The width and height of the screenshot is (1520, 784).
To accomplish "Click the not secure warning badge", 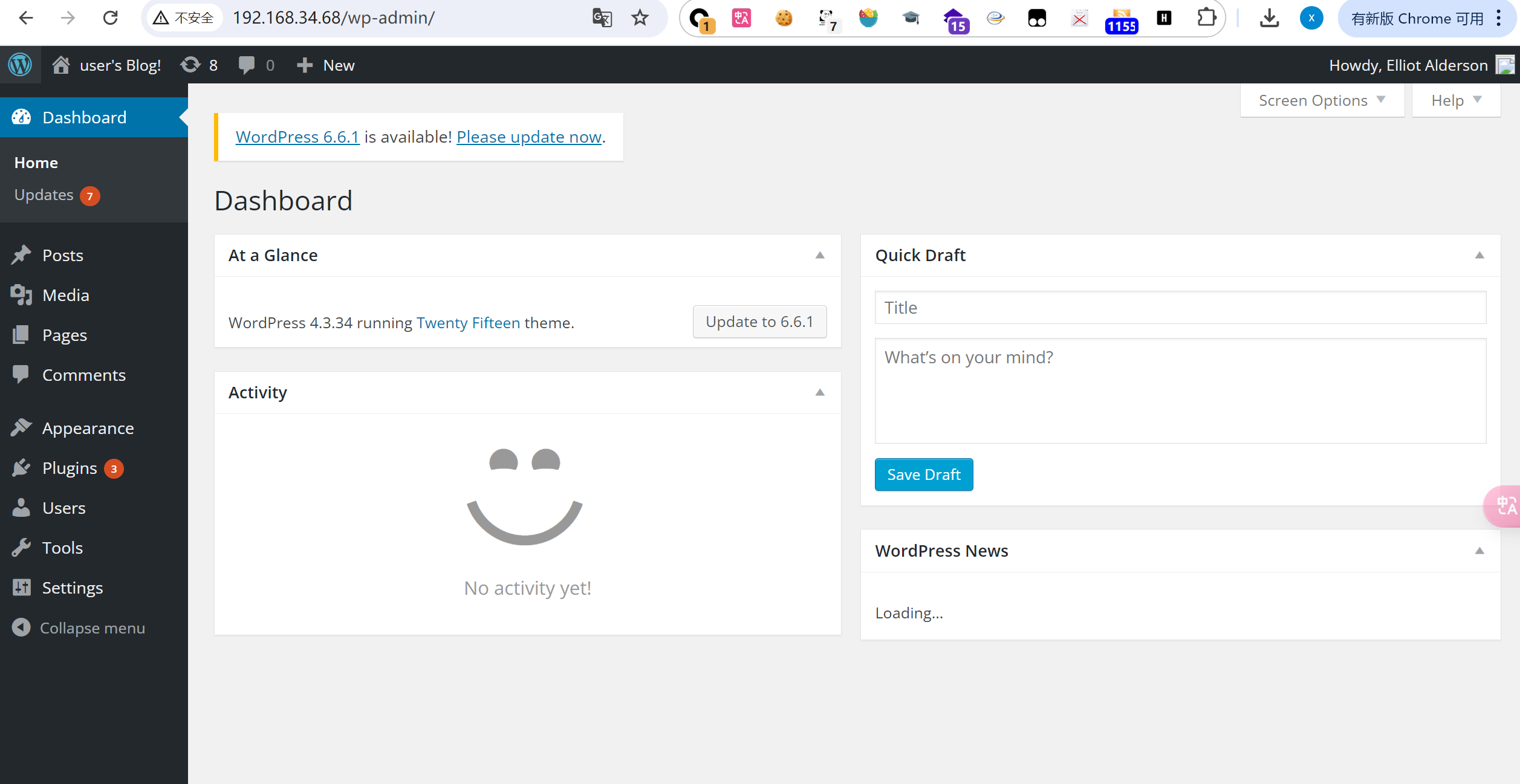I will click(184, 18).
